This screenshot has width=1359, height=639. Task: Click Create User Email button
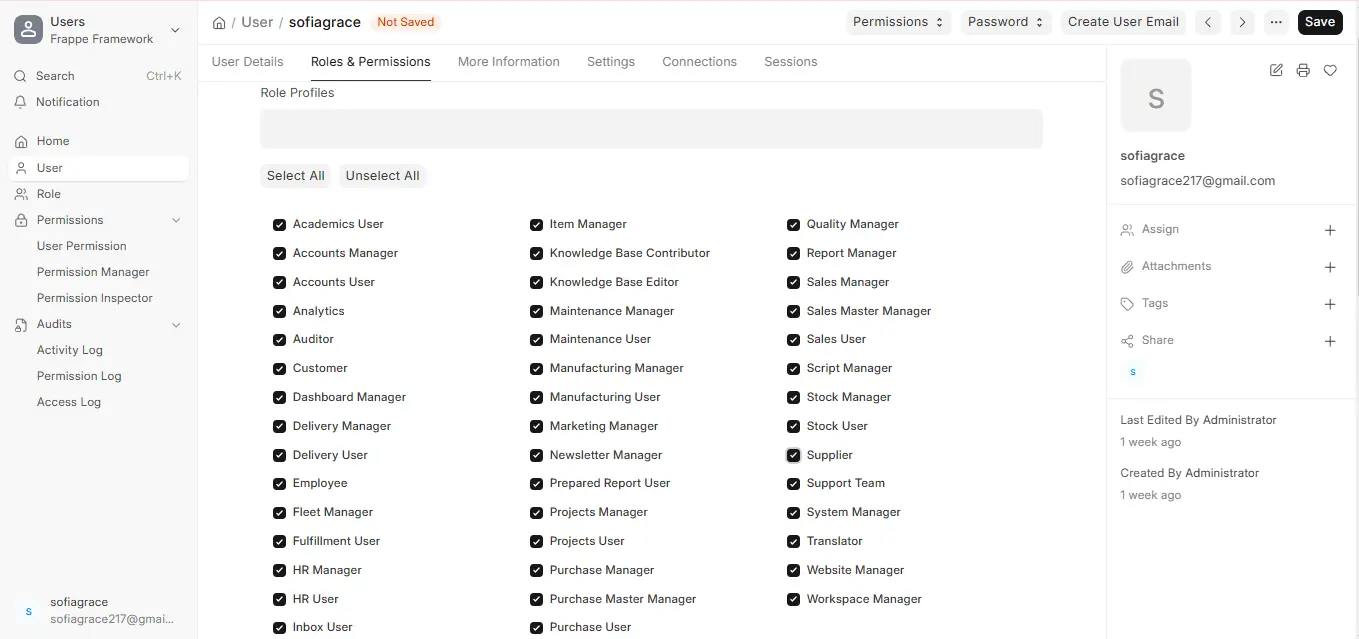click(x=1124, y=22)
